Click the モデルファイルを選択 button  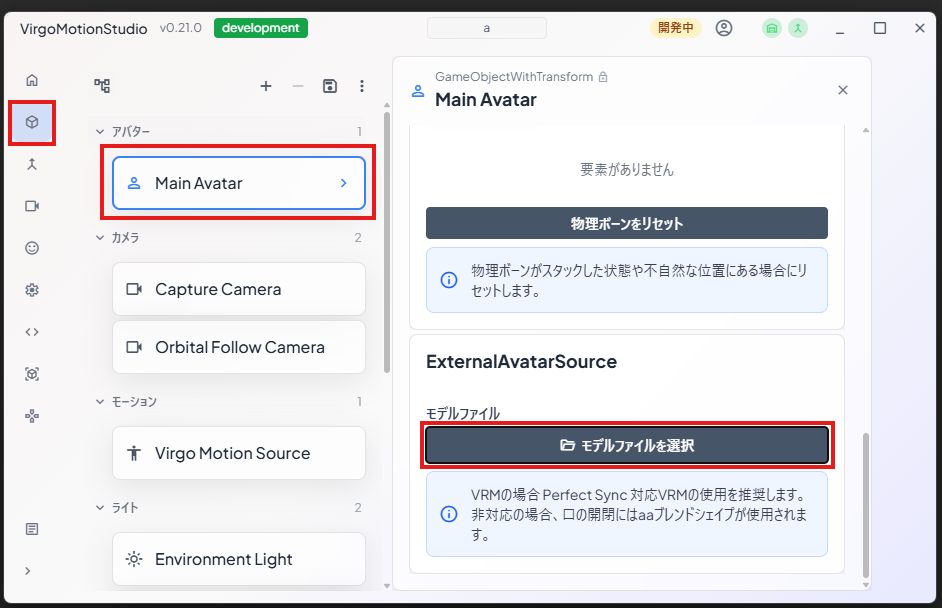627,445
